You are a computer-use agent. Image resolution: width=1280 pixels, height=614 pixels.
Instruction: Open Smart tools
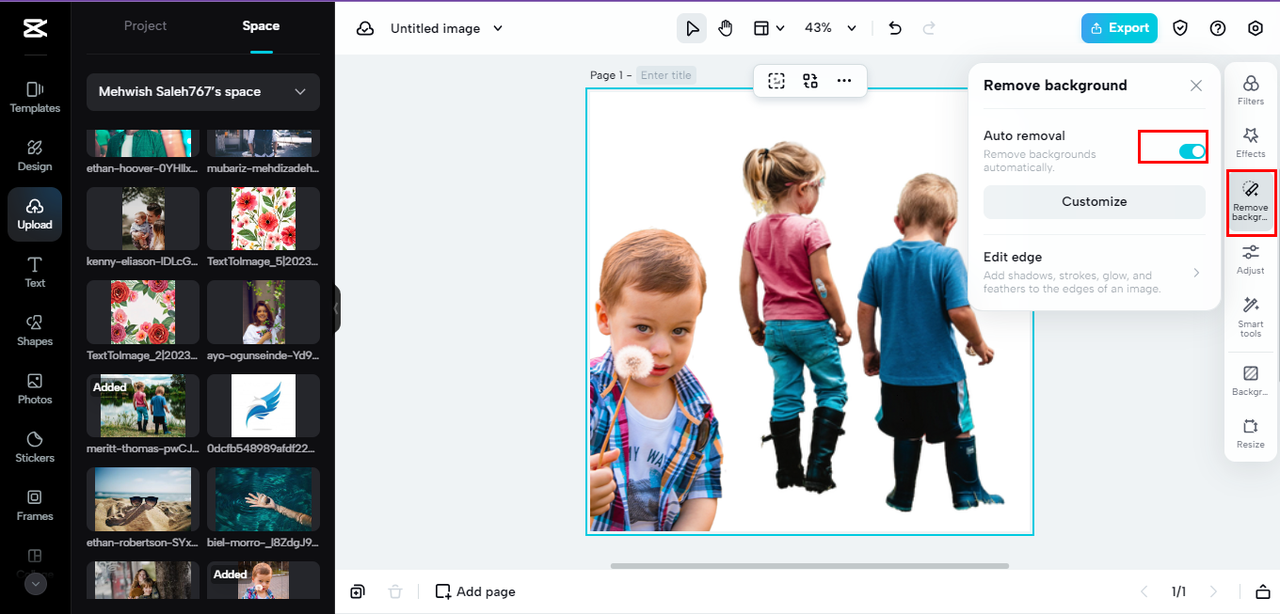pyautogui.click(x=1251, y=316)
